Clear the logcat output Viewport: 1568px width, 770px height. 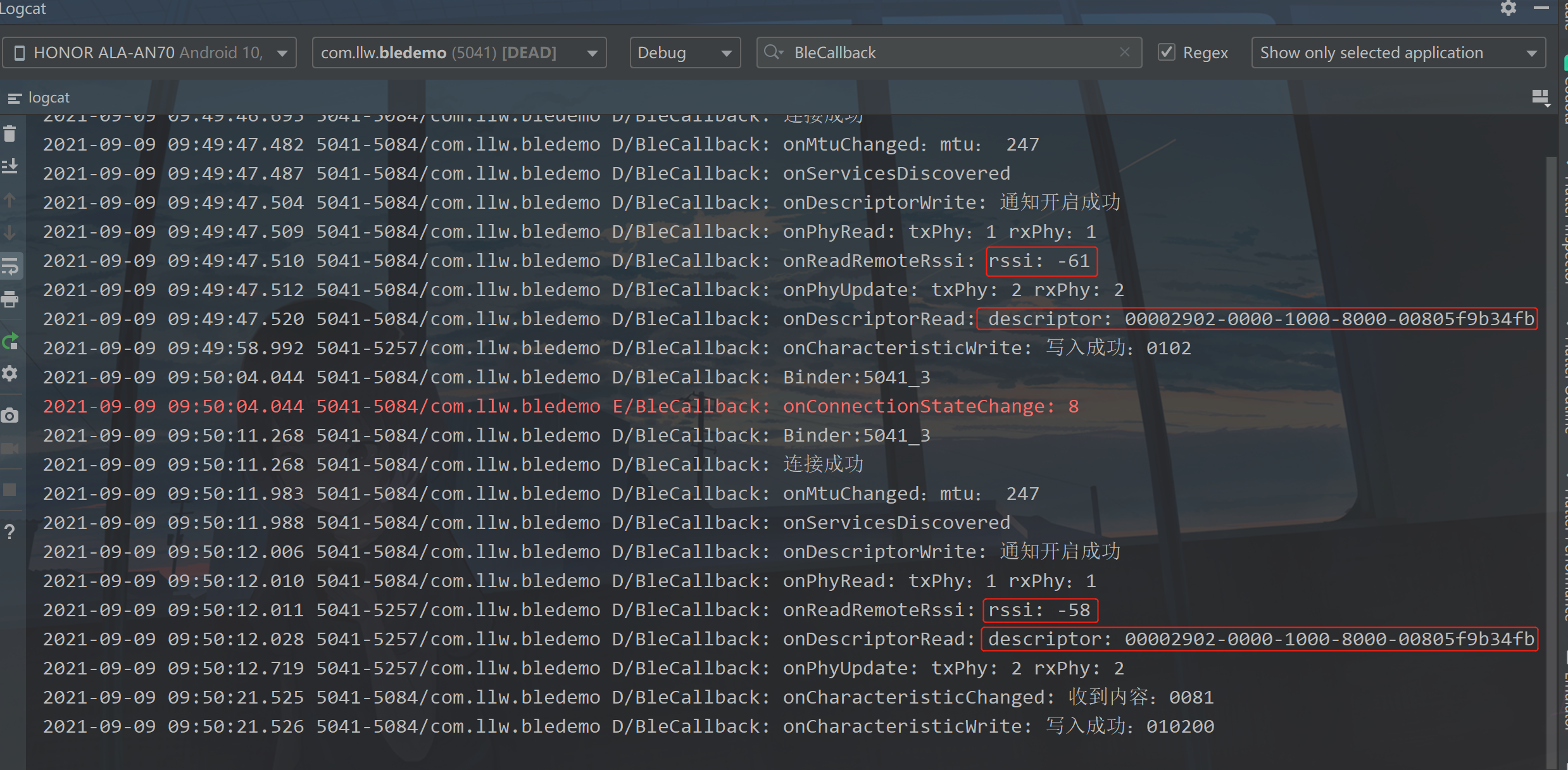point(9,133)
